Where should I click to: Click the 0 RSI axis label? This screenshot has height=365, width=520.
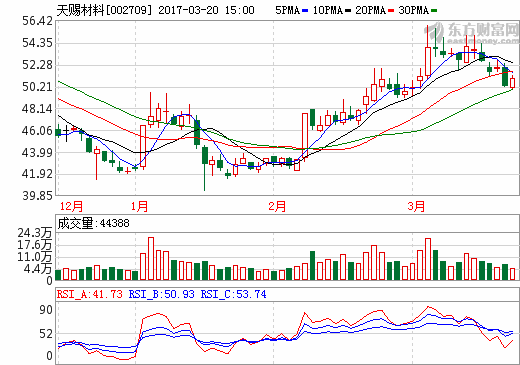[x=49, y=356]
